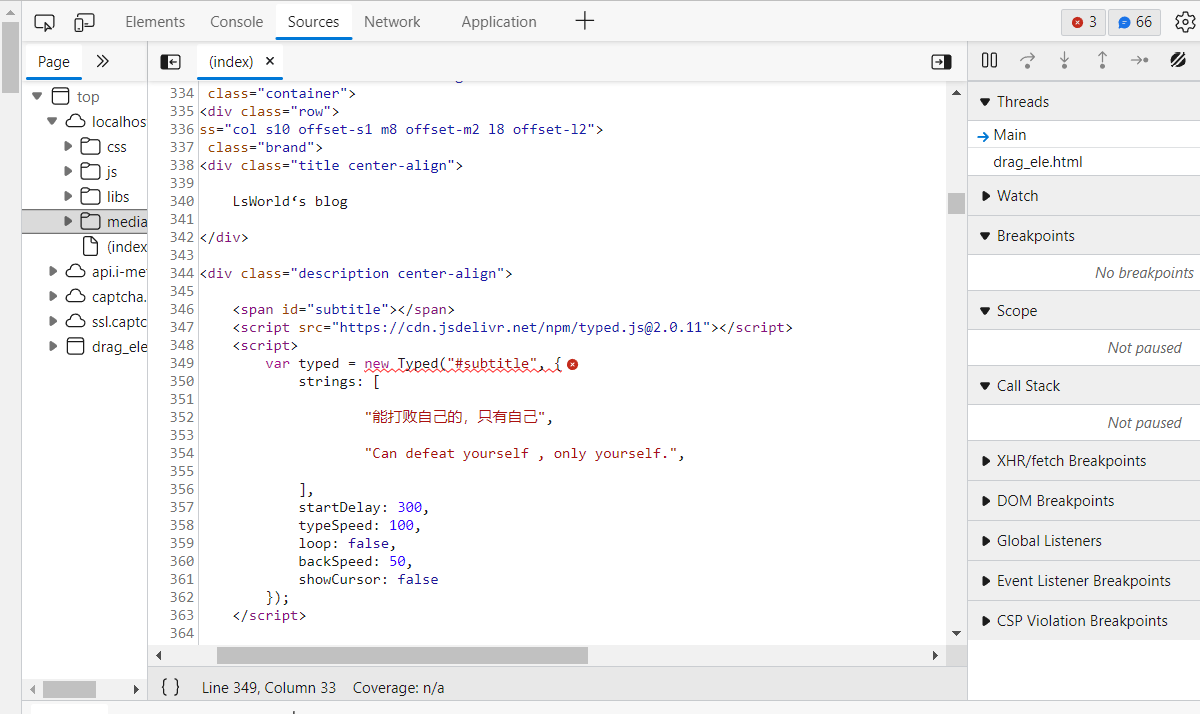The image size is (1200, 714).
Task: Select the drag_ele.html thread
Action: coord(1084,162)
